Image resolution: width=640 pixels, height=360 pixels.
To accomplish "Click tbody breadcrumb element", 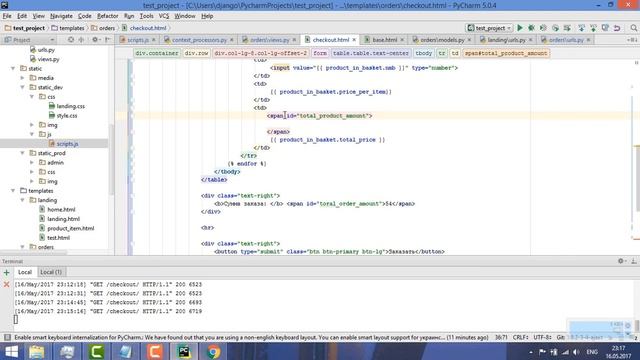I will 423,53.
